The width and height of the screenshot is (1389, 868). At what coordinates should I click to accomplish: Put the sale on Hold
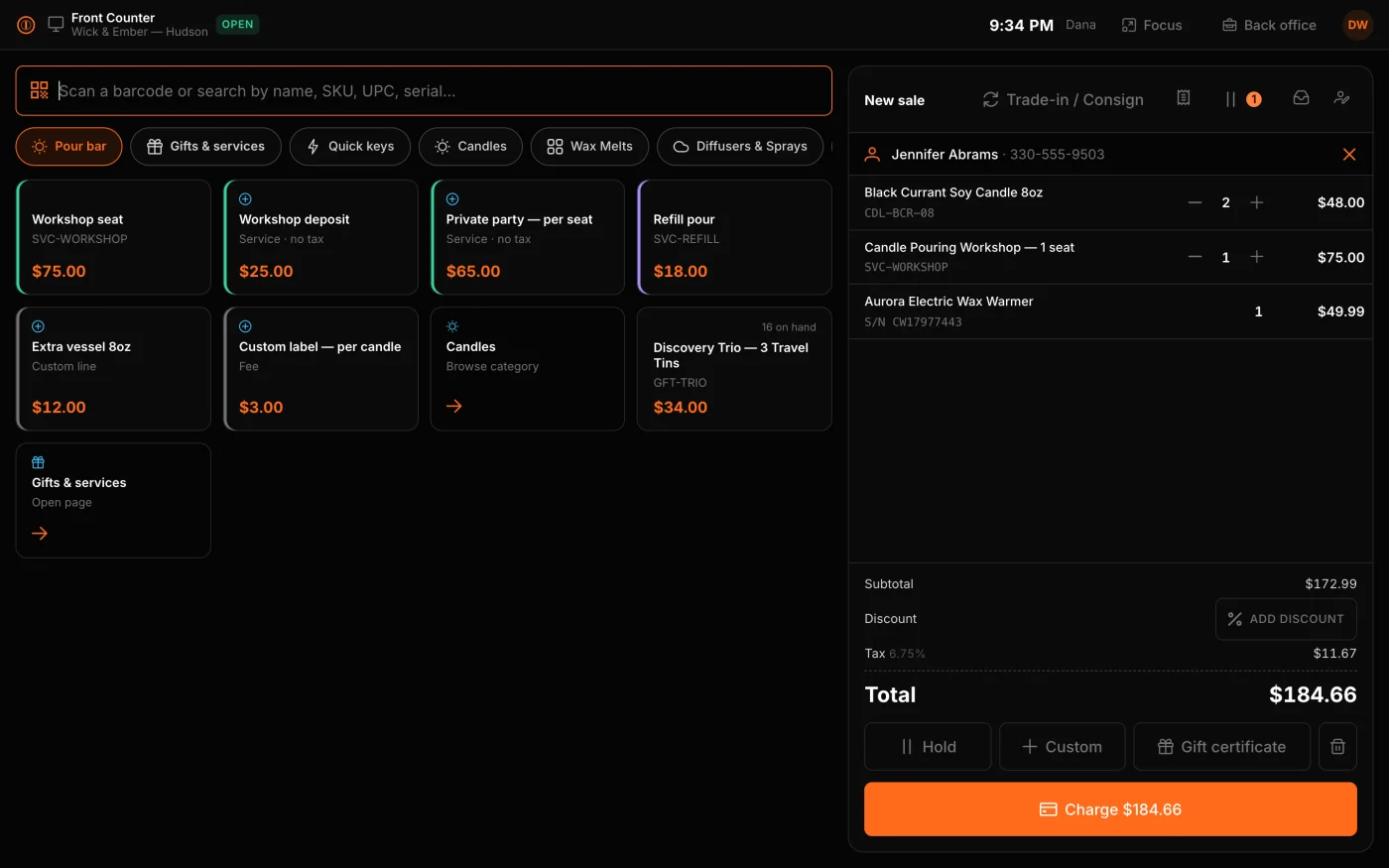928,747
